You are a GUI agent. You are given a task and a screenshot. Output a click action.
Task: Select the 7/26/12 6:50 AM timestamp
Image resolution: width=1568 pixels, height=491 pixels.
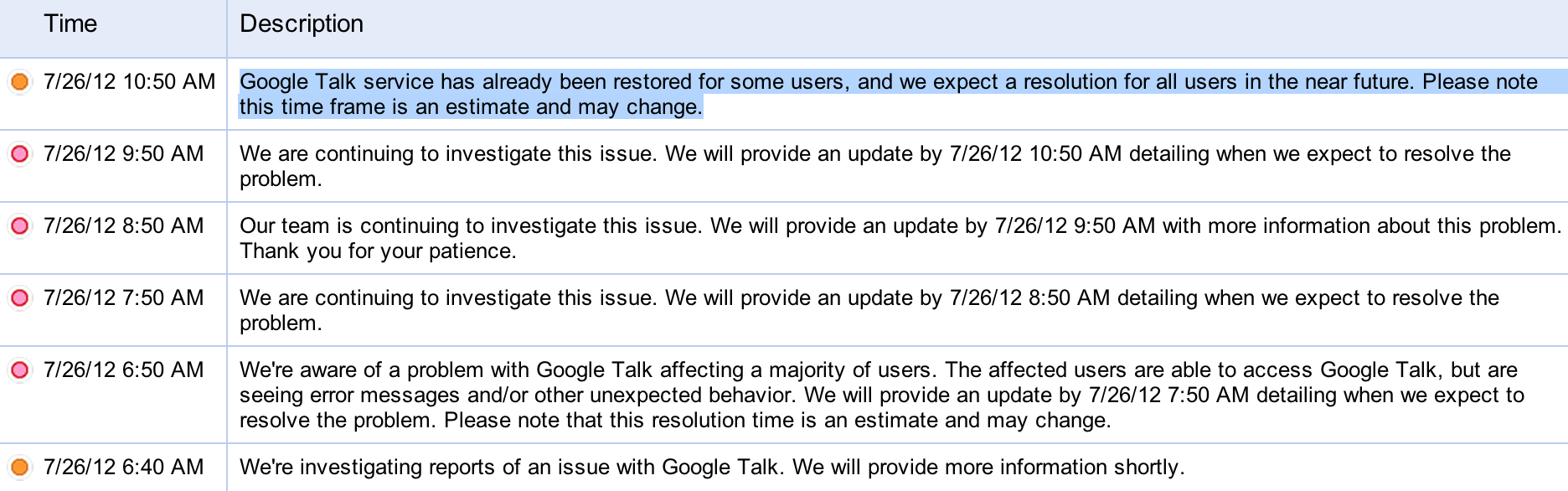point(123,370)
